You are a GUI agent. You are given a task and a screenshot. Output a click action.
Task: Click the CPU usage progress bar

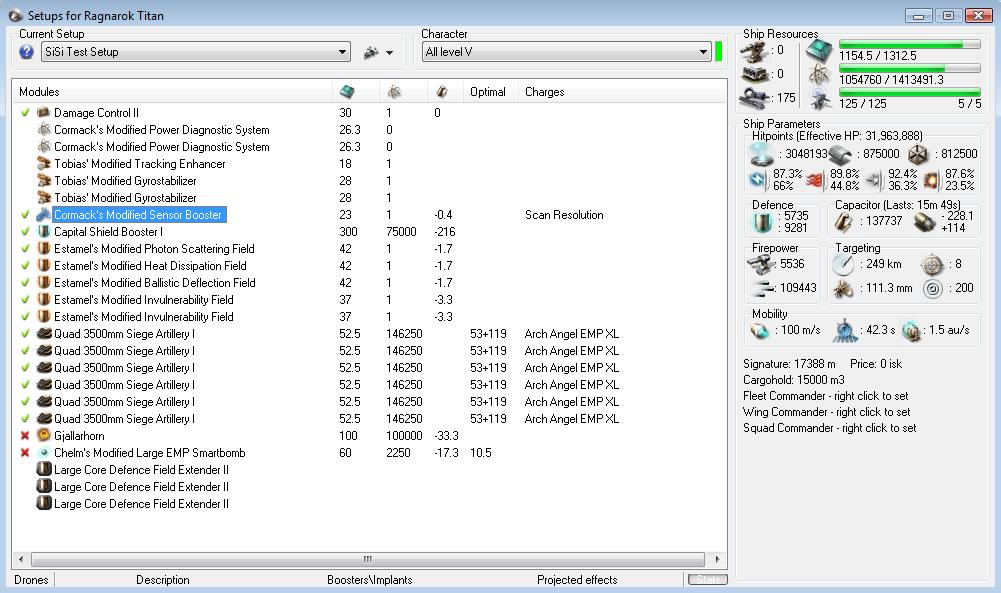click(909, 45)
